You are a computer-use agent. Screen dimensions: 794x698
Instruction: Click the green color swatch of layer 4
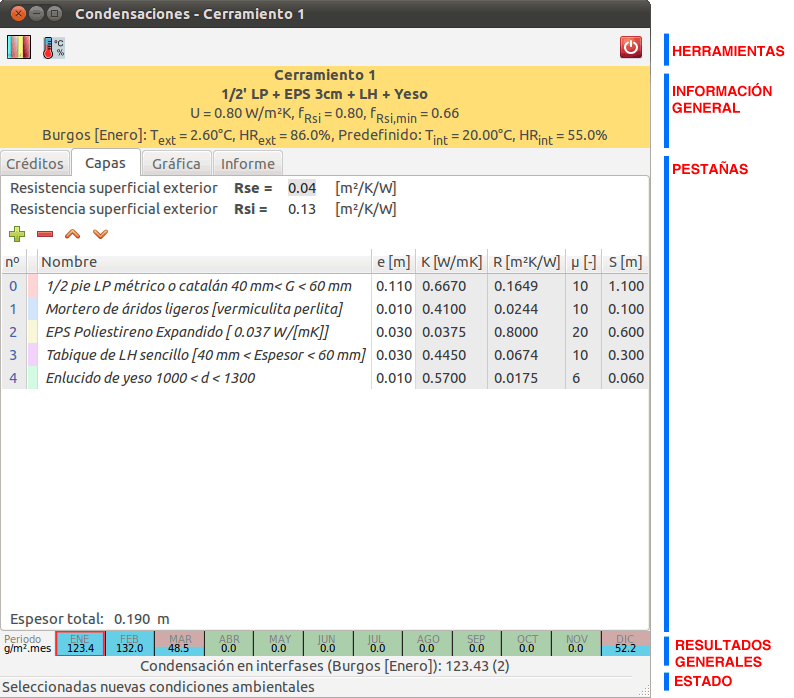pos(32,378)
